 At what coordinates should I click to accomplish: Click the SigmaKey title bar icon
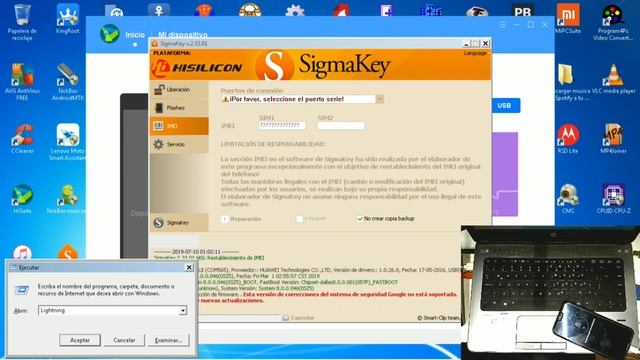(x=155, y=43)
